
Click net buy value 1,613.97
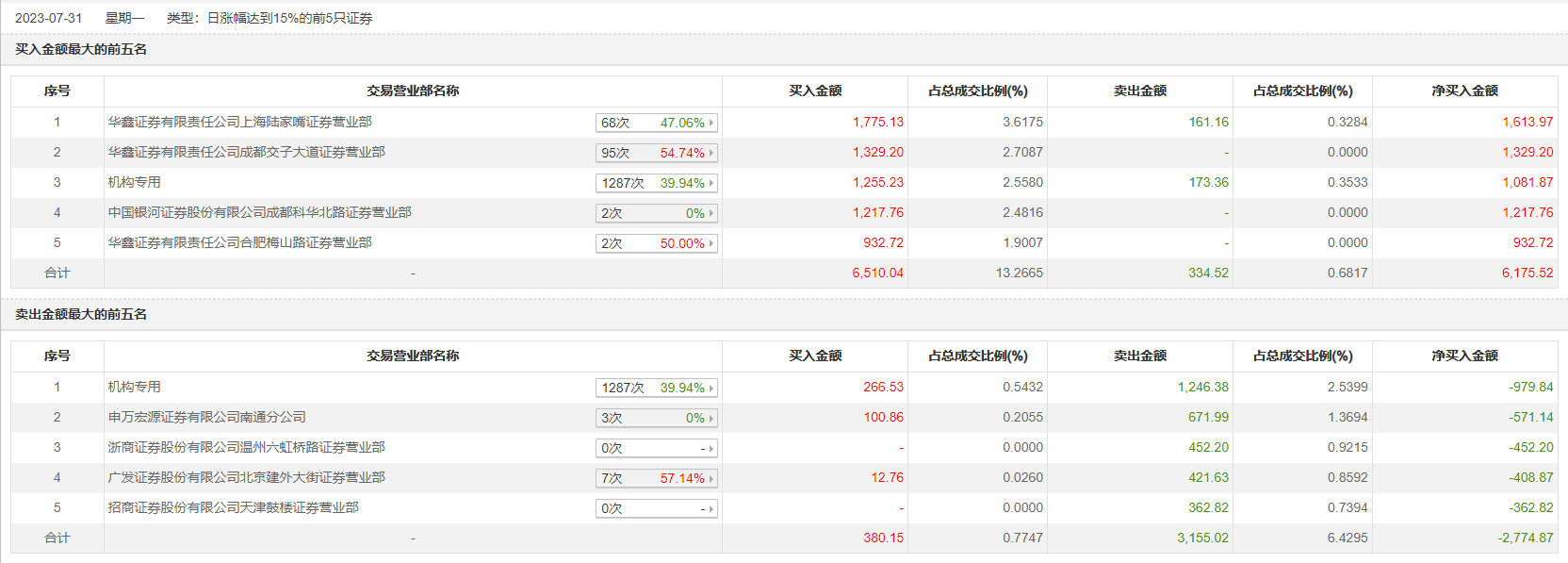[x=1527, y=122]
